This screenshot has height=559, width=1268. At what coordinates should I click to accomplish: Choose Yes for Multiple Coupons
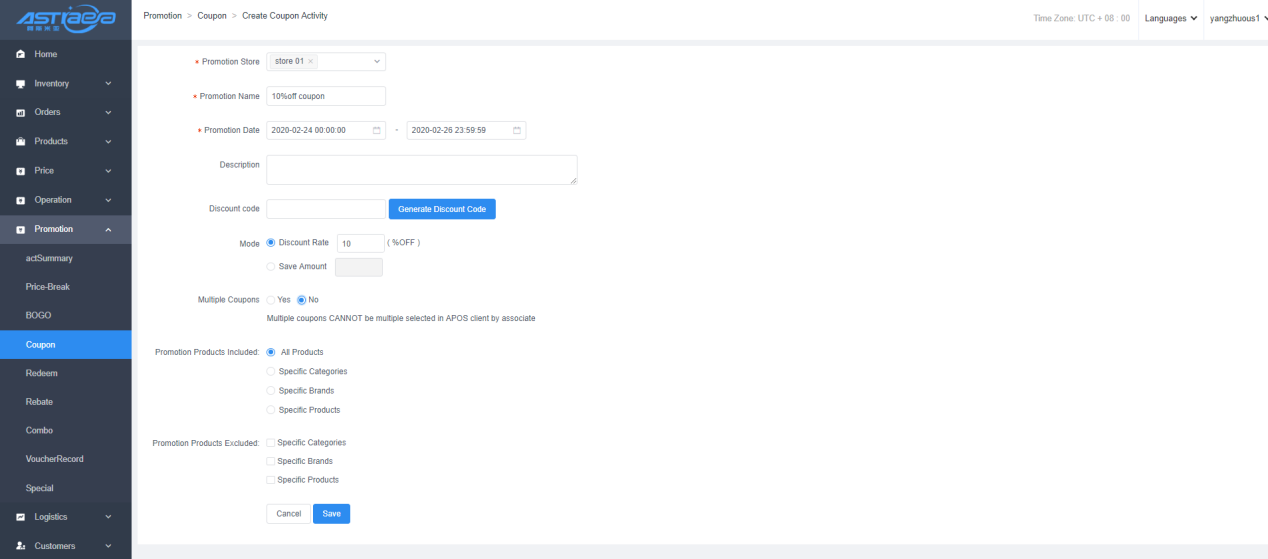pyautogui.click(x=271, y=300)
